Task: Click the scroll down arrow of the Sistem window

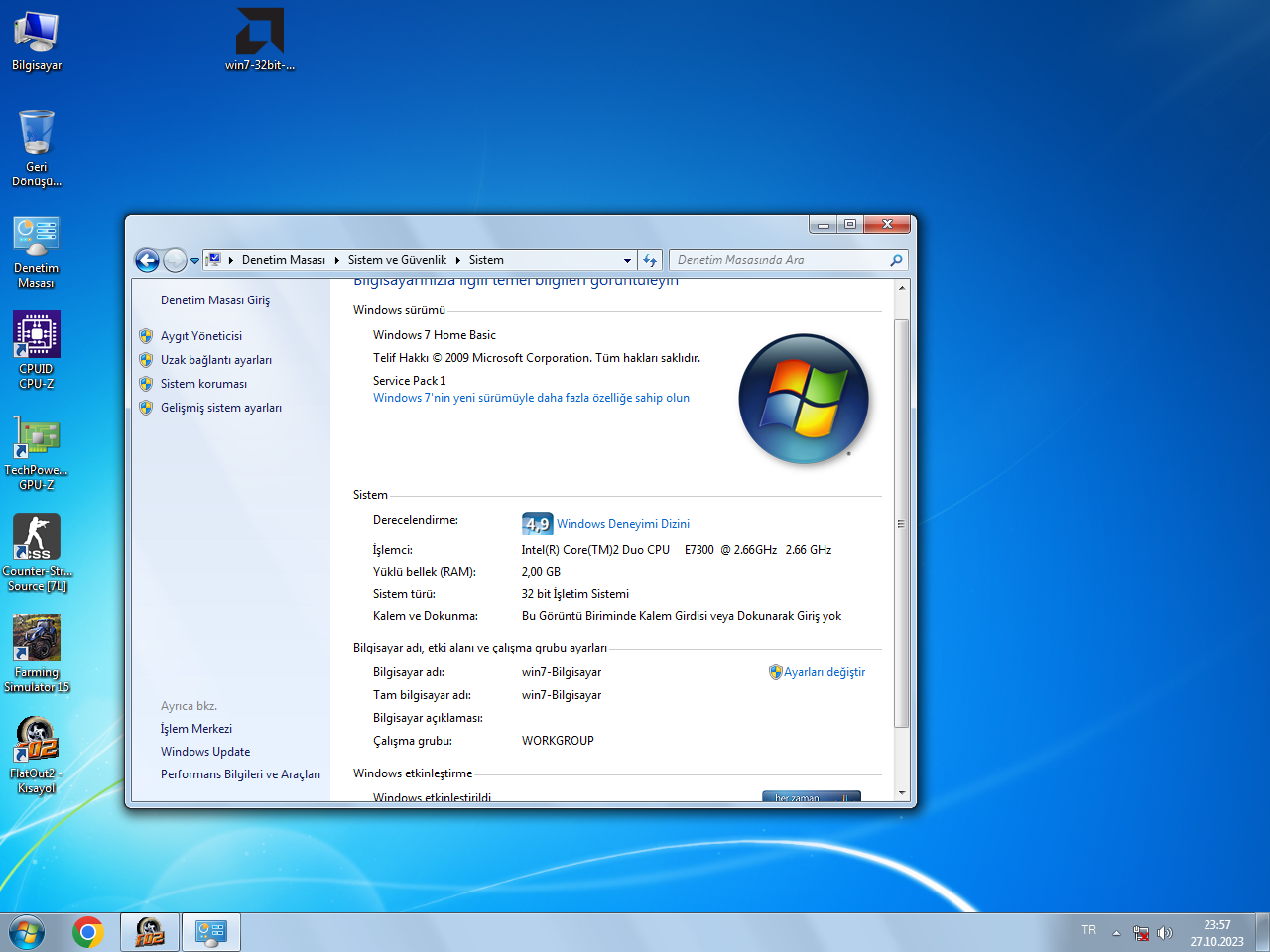Action: [902, 793]
